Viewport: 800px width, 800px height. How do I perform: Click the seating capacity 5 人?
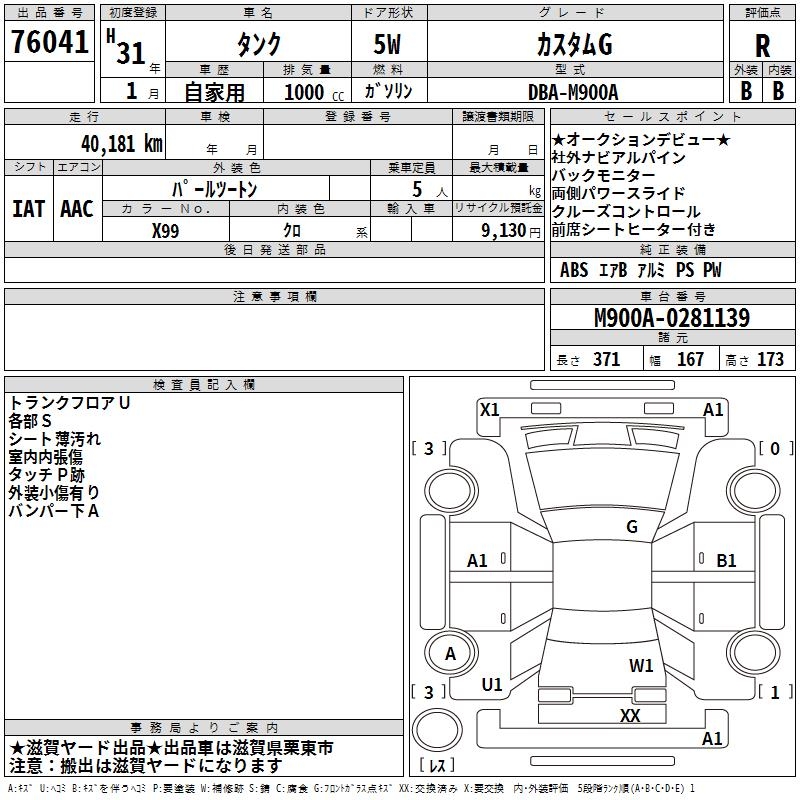point(430,190)
